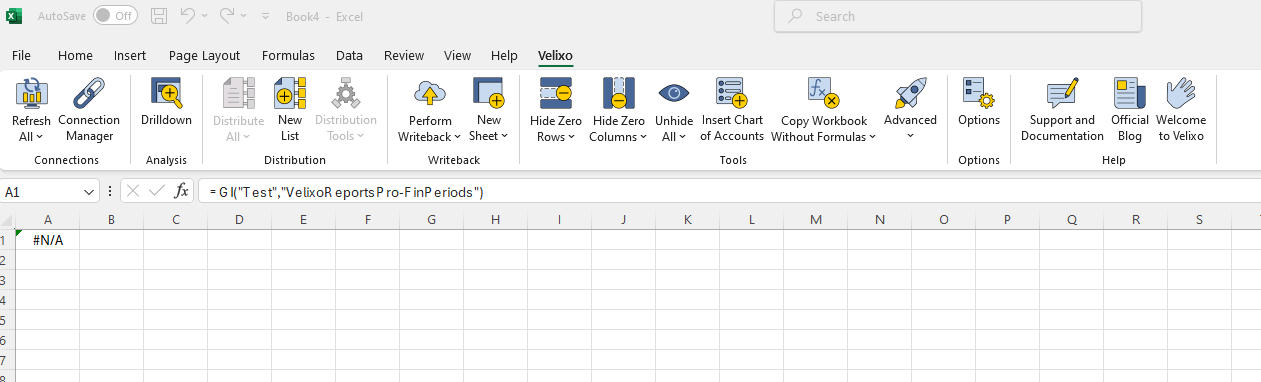Launch the Drilldown analysis tool

click(166, 103)
